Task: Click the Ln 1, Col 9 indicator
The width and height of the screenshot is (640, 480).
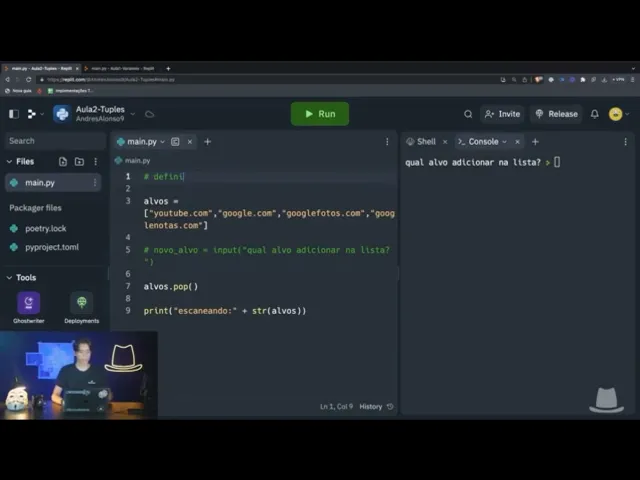Action: click(336, 407)
